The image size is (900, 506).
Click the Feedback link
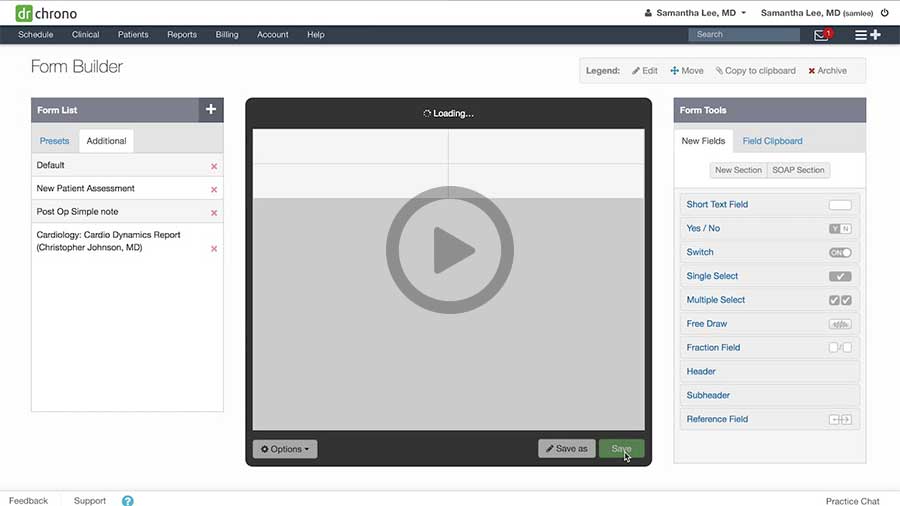(29, 501)
